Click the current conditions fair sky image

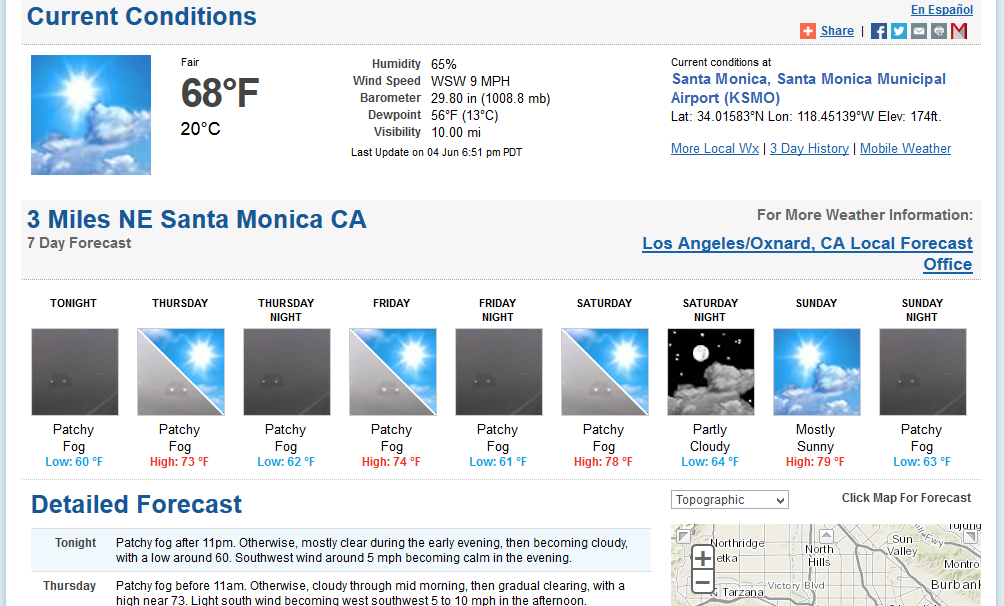[91, 115]
